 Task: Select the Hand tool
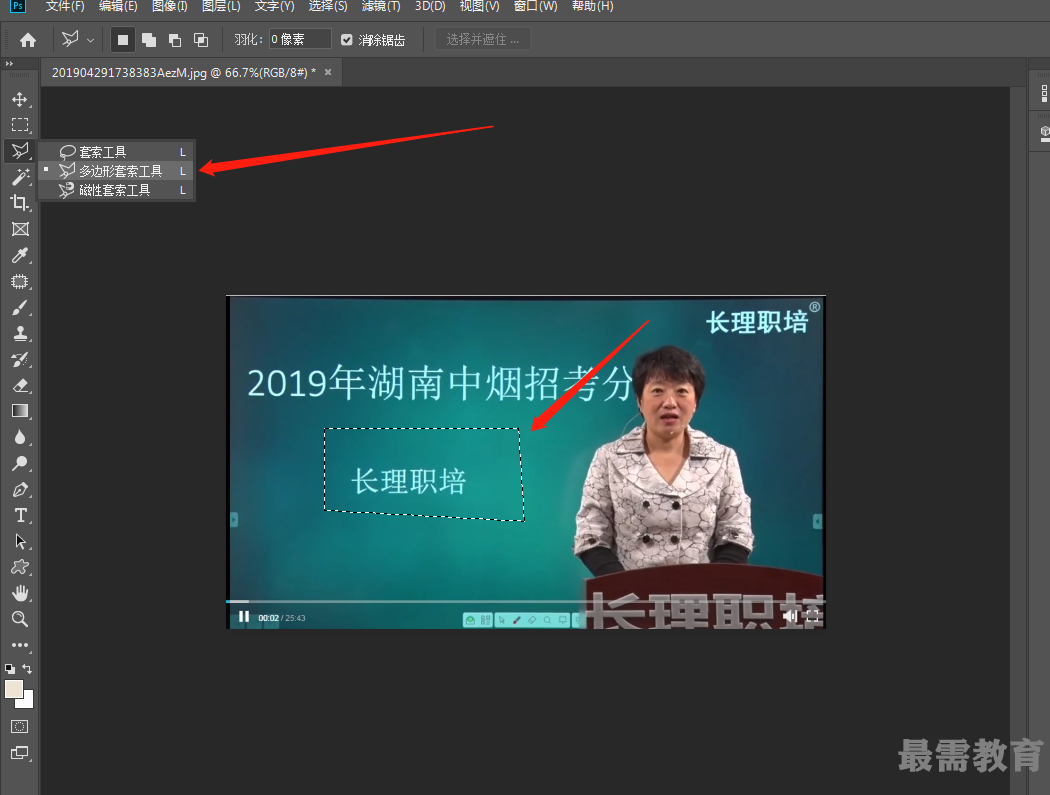tap(19, 593)
